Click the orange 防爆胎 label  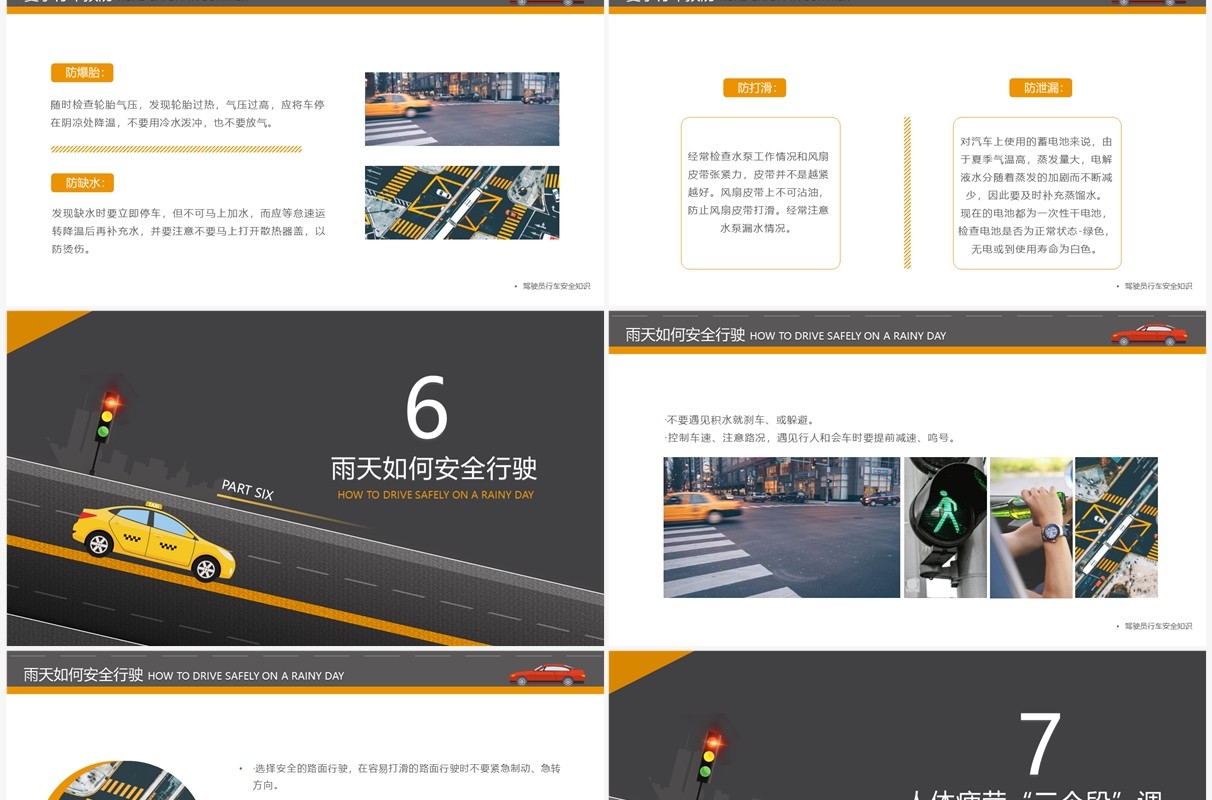click(x=82, y=73)
